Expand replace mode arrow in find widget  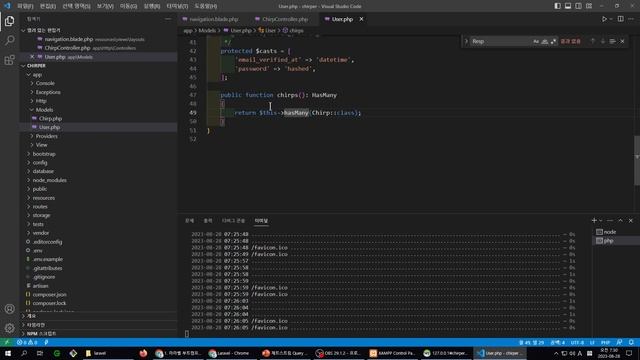(x=466, y=41)
